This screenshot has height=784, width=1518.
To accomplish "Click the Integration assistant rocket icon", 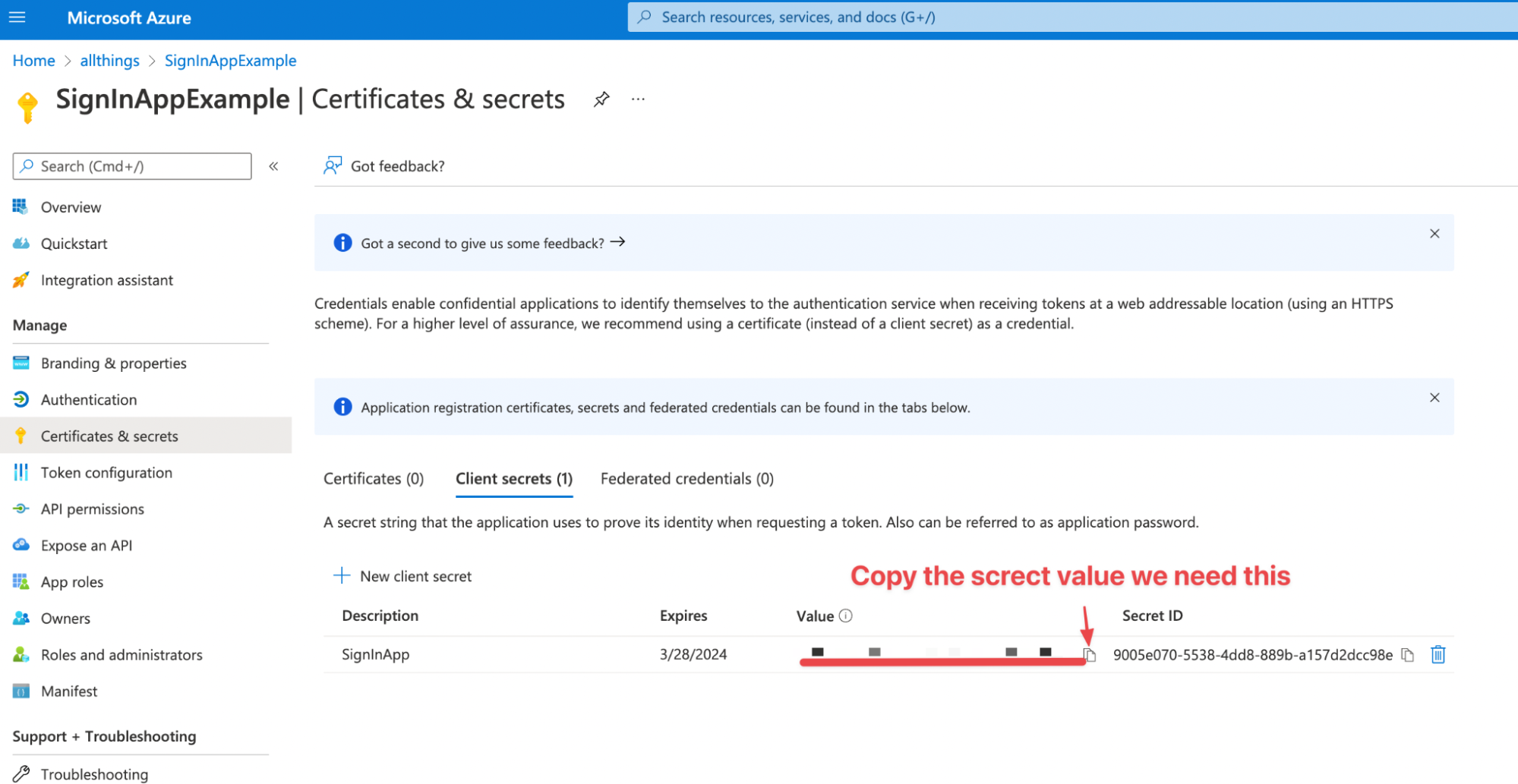I will pyautogui.click(x=21, y=280).
